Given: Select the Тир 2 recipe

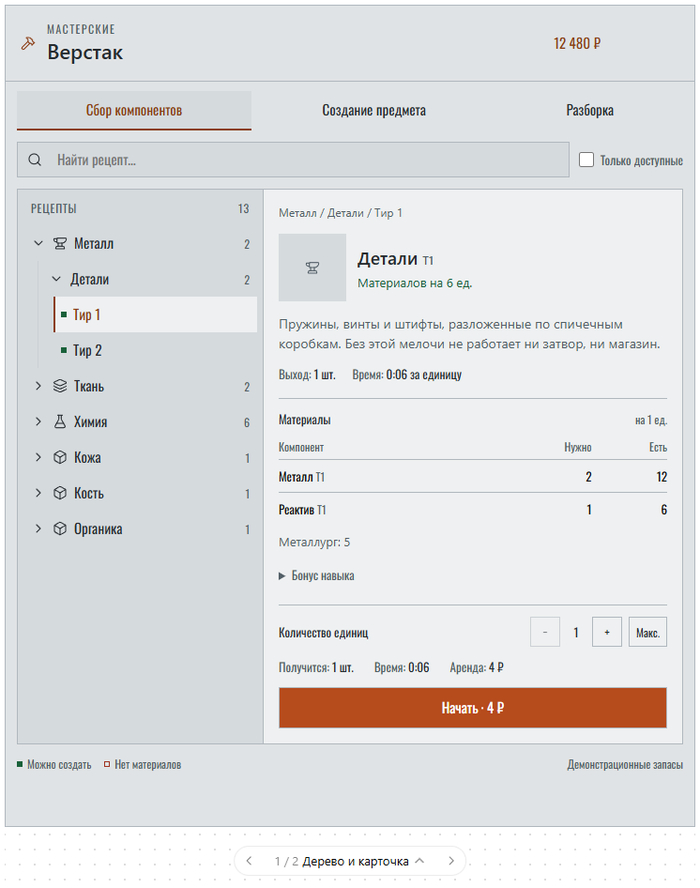Looking at the screenshot, I should pyautogui.click(x=156, y=351).
